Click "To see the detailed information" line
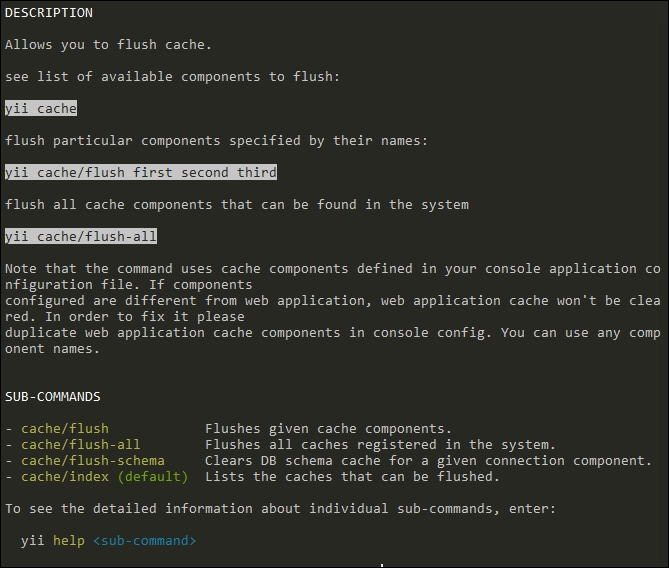The height and width of the screenshot is (568, 669). click(281, 509)
